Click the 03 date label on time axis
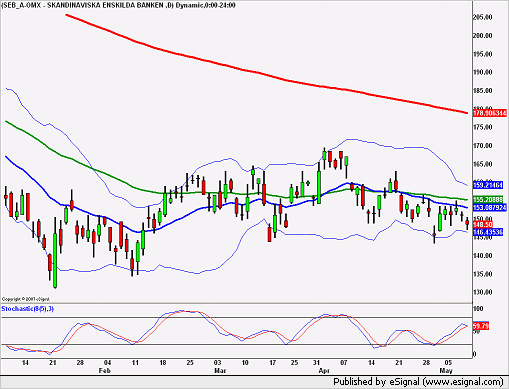This screenshot has height=389, width=509. pos(217,363)
